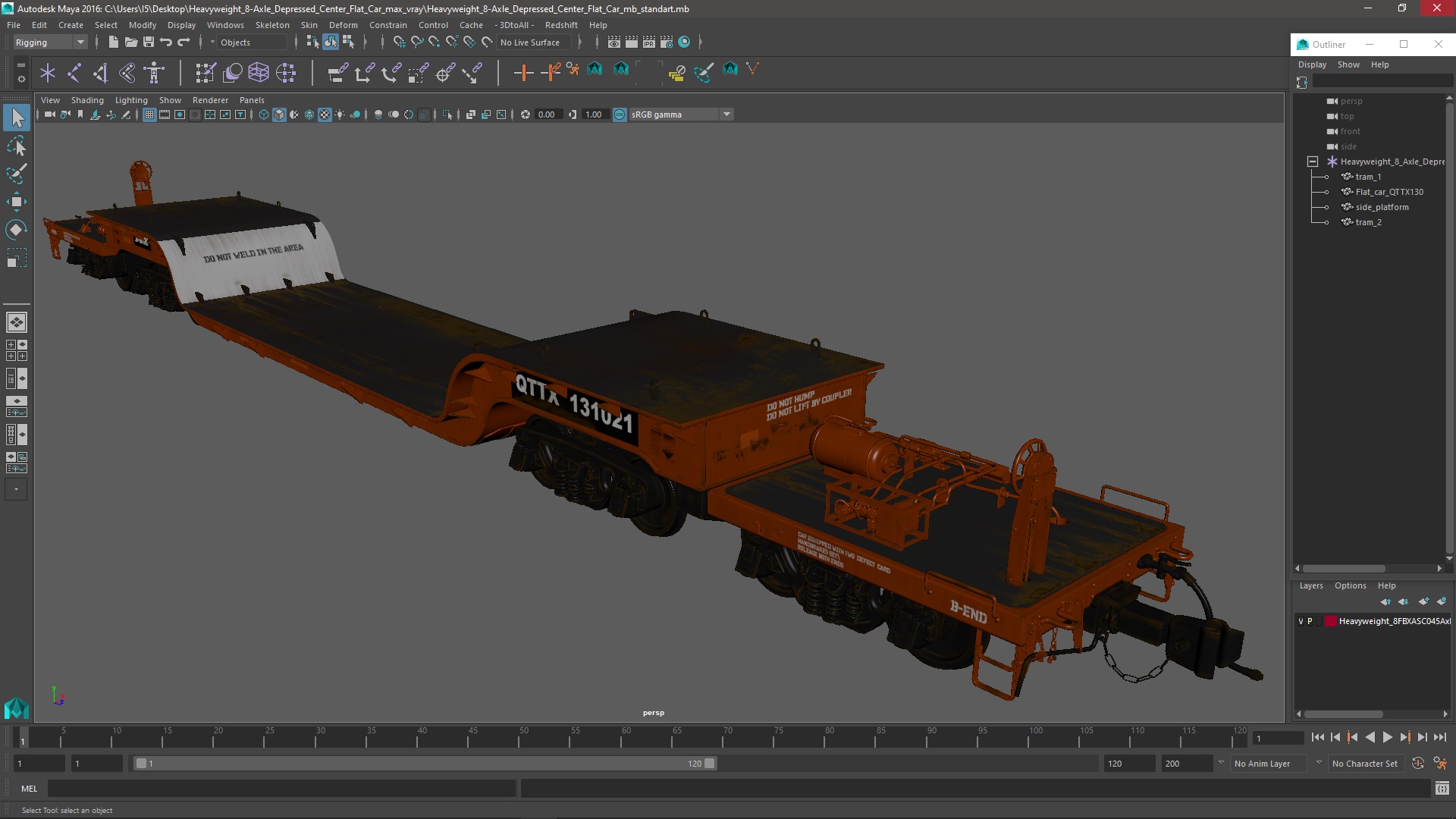The width and height of the screenshot is (1456, 819).
Task: Open the viewport Renderer menu
Action: (210, 100)
